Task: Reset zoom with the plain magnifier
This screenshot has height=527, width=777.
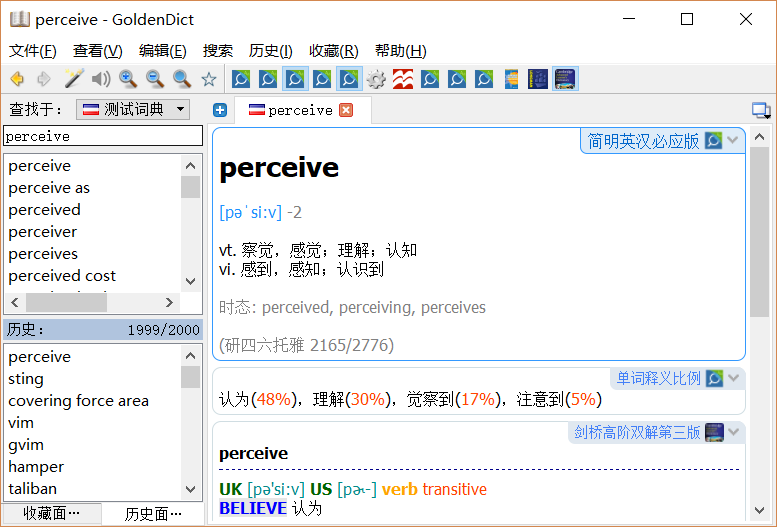Action: click(182, 79)
